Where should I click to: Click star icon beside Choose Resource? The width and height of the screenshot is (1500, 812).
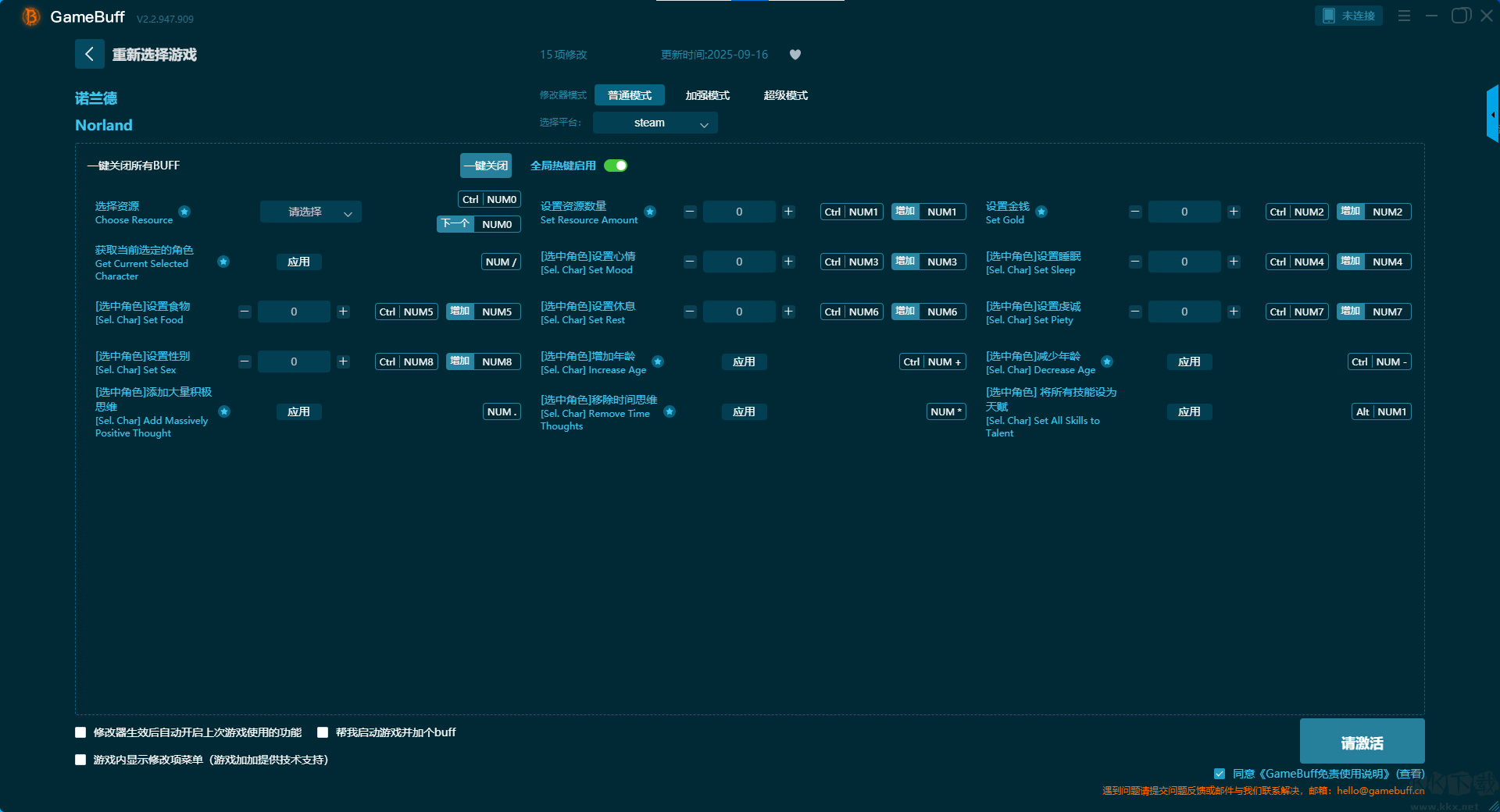tap(184, 212)
